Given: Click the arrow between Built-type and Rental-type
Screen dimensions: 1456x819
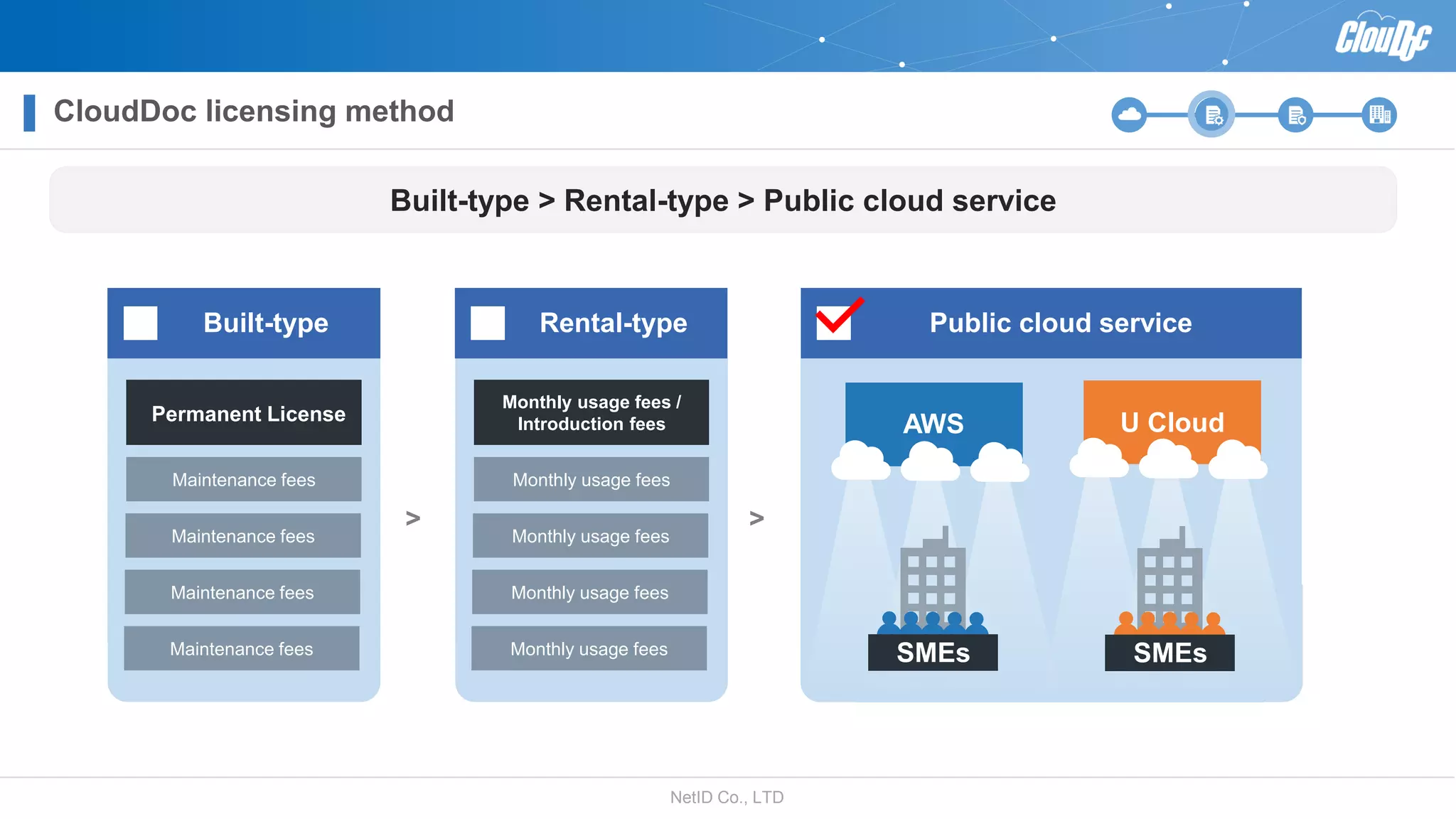Looking at the screenshot, I should click(413, 518).
